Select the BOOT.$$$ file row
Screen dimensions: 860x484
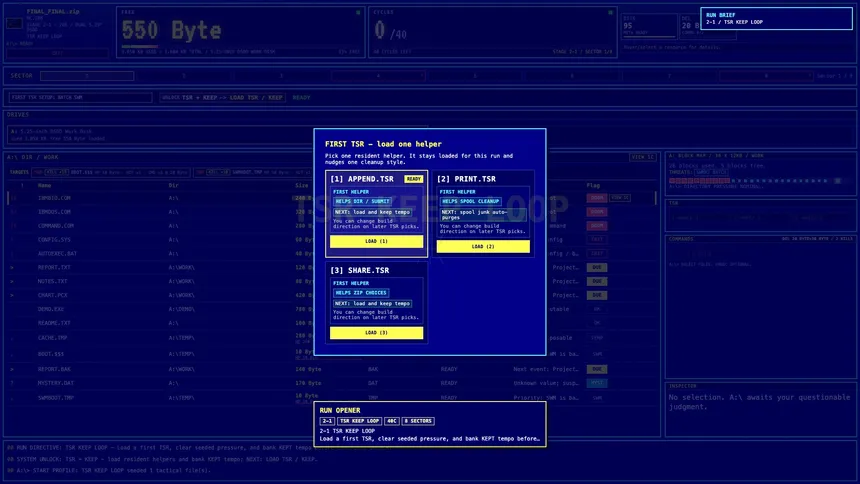tap(331, 354)
